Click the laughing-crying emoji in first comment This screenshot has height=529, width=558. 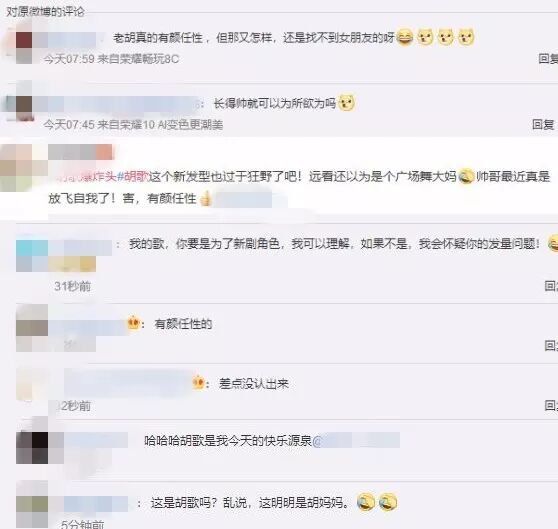(404, 37)
